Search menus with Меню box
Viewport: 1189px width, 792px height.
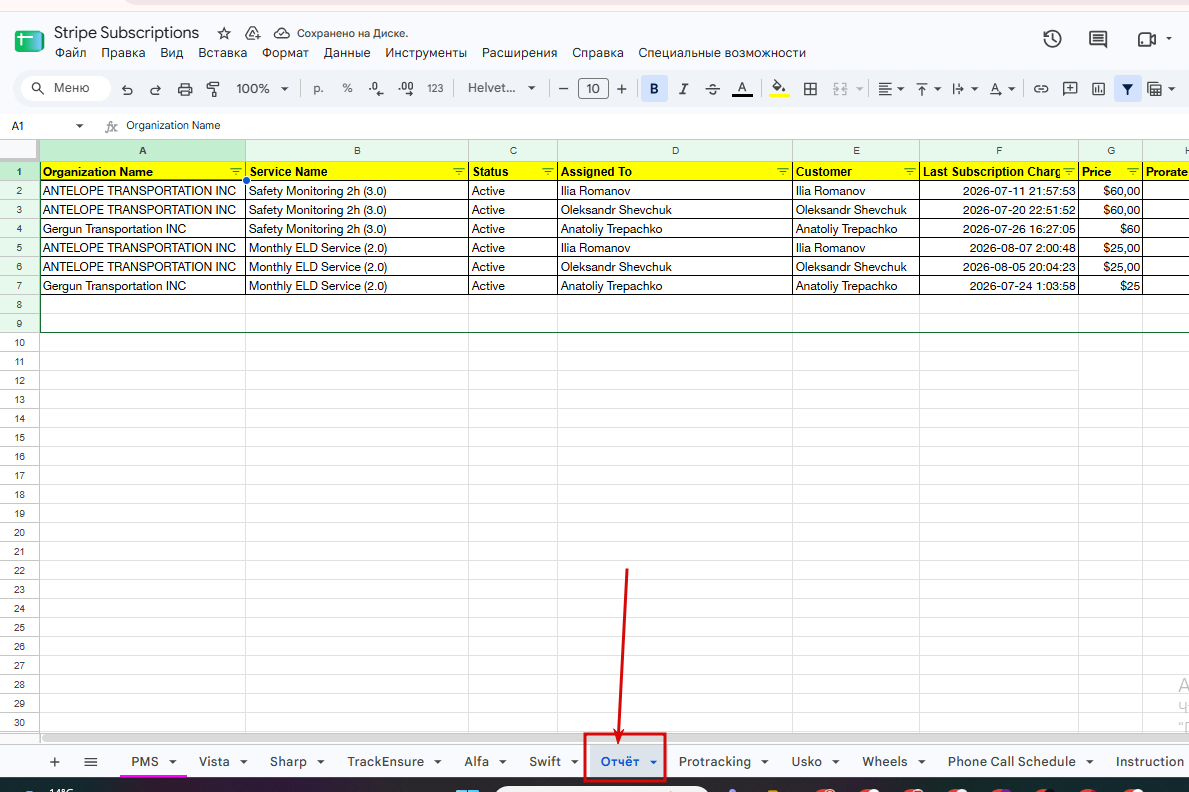[65, 89]
